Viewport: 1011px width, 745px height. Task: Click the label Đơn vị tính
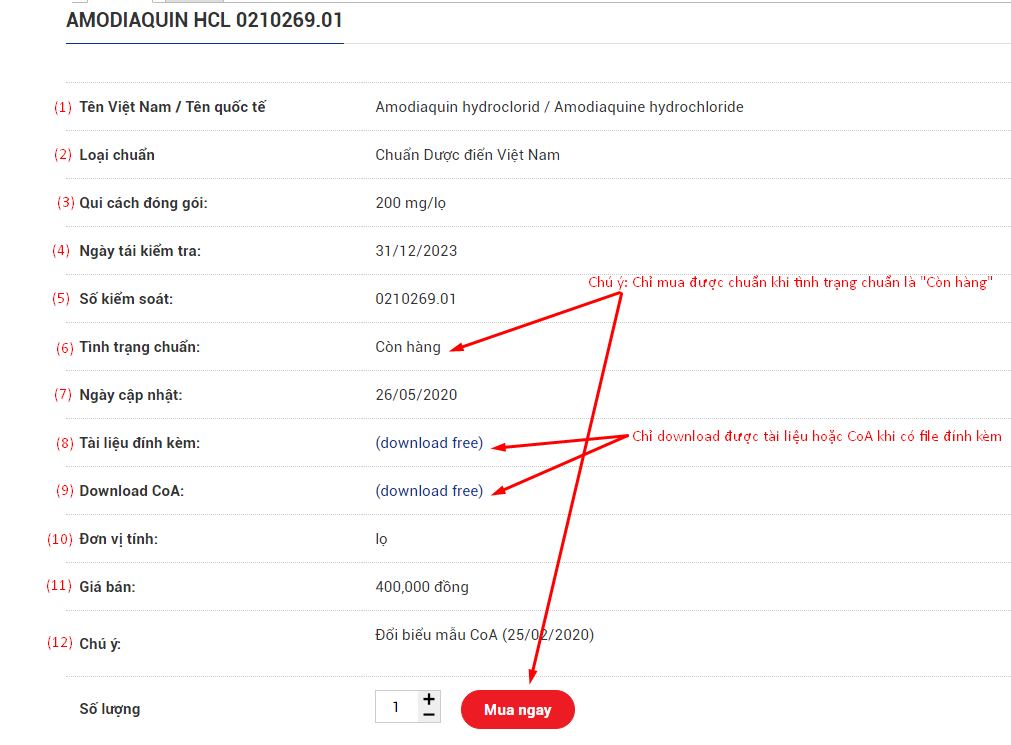click(118, 539)
